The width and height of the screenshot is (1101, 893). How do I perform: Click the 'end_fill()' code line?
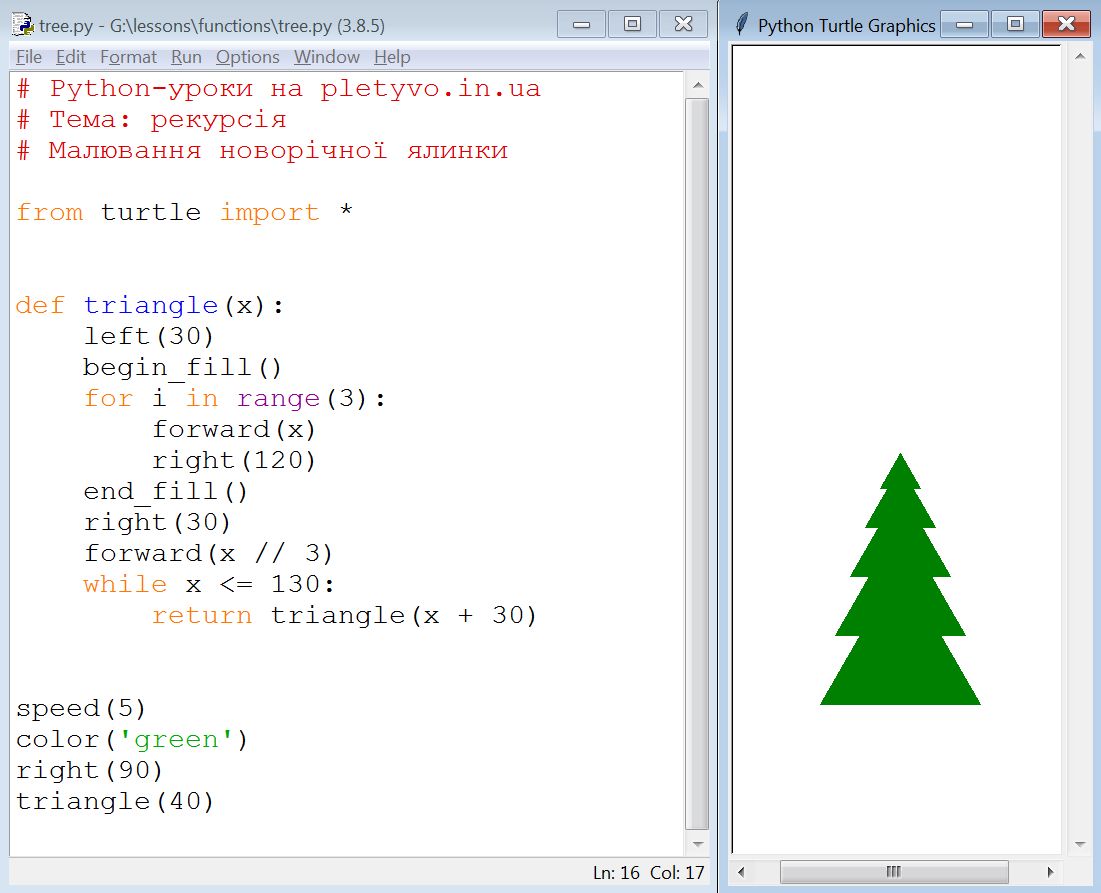pos(166,491)
